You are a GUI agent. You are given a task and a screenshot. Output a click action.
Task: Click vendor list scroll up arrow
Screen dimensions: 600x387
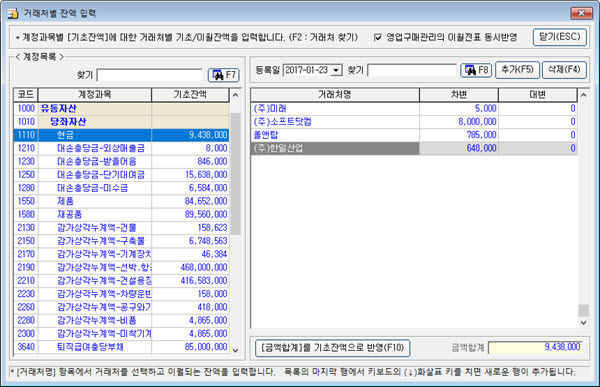(583, 95)
